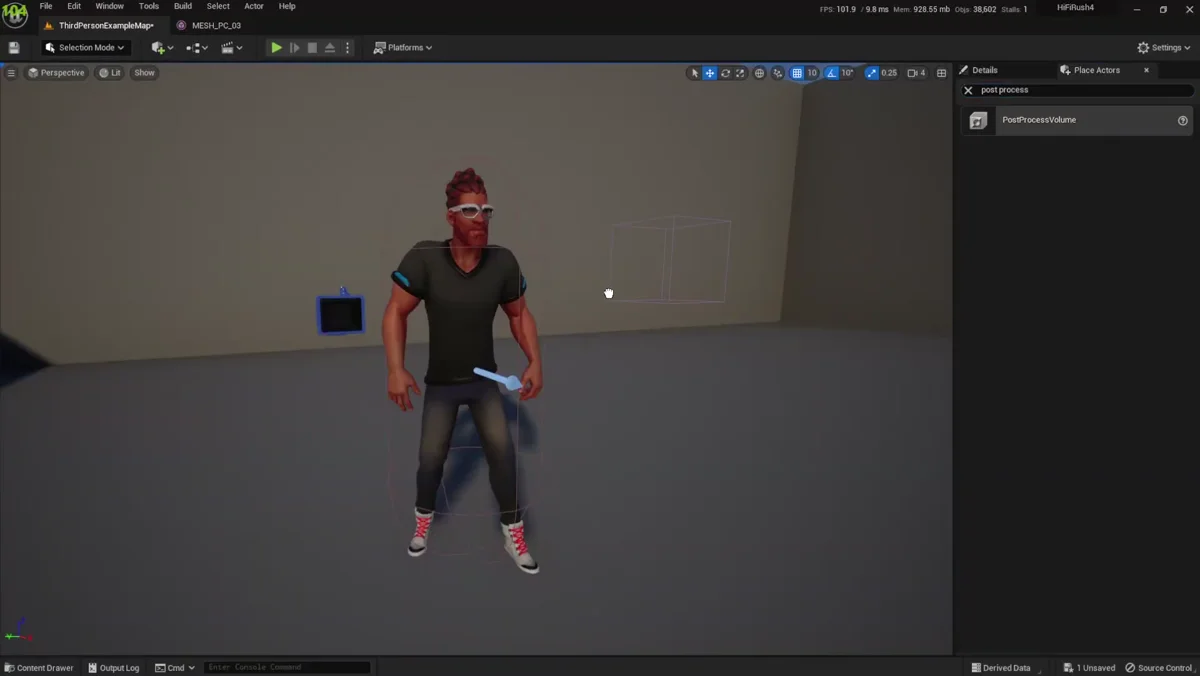Toggle the world/local coordinate system globe icon

[x=759, y=73]
